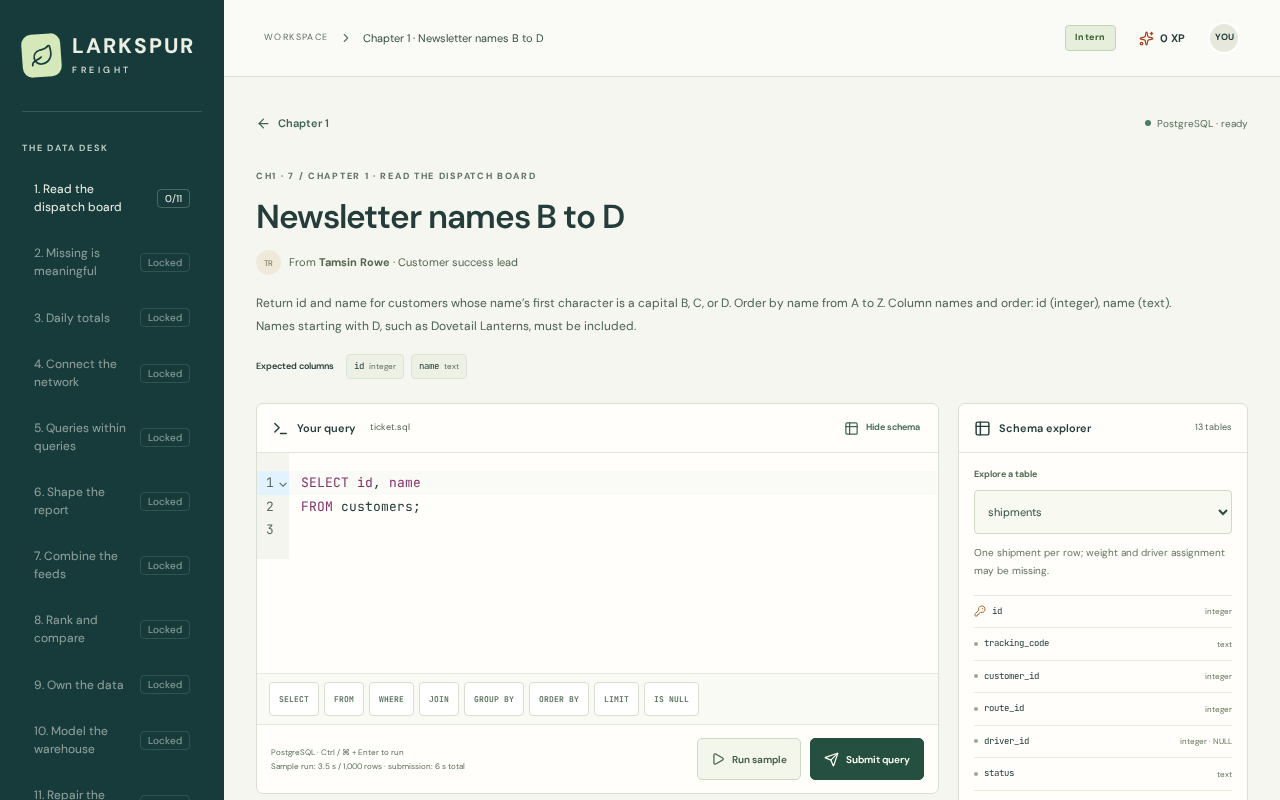Click the customer_id column row
1280x800 pixels.
(x=1103, y=677)
